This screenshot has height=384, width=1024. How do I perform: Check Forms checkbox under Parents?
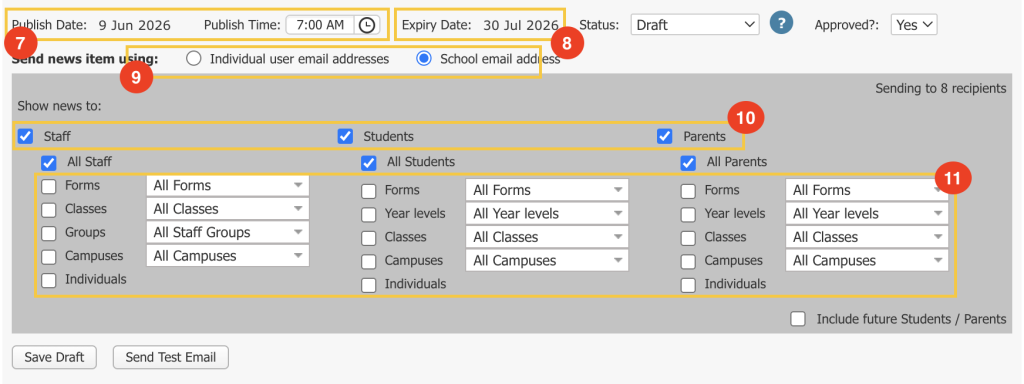[x=688, y=191]
